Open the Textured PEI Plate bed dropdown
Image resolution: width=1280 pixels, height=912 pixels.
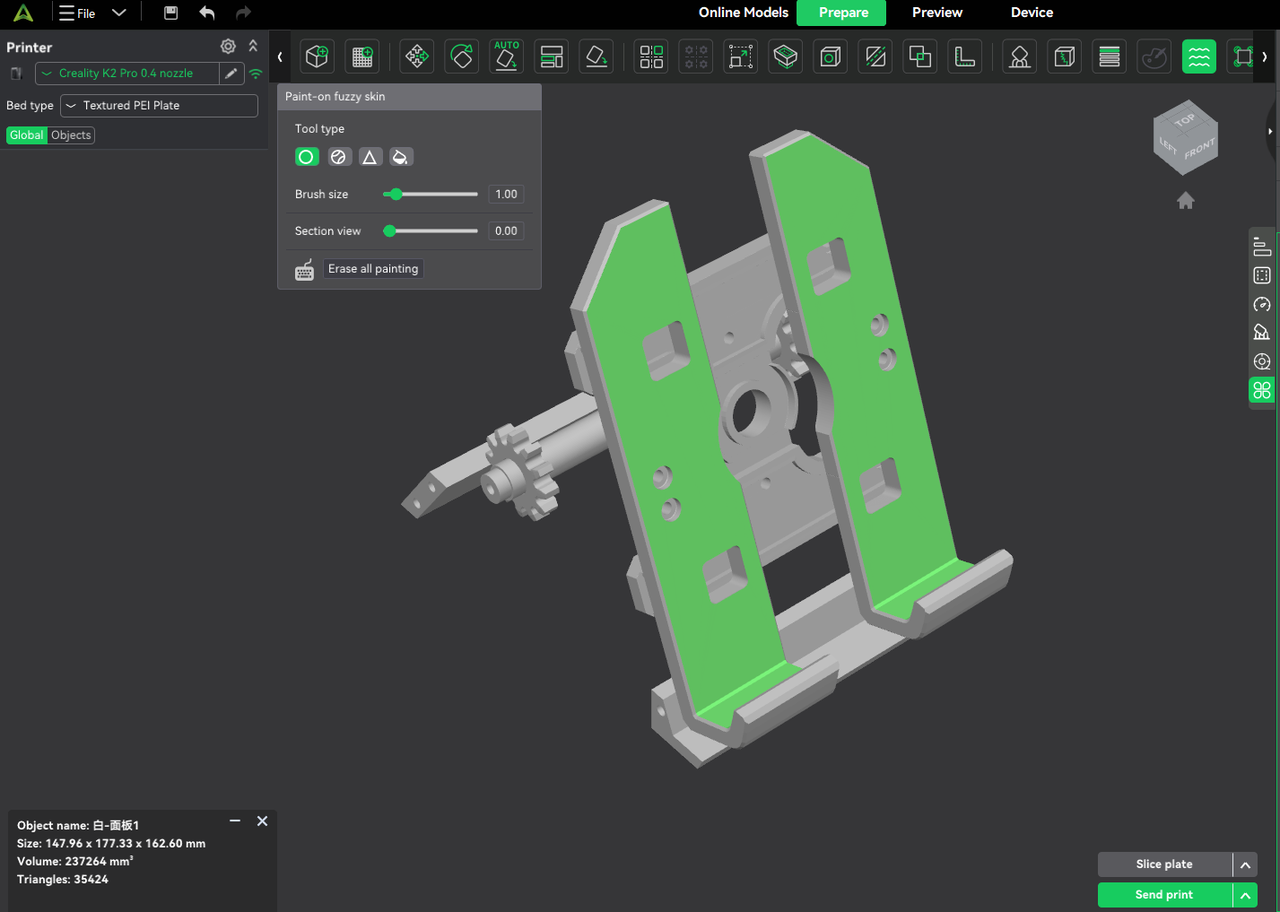pyautogui.click(x=159, y=105)
